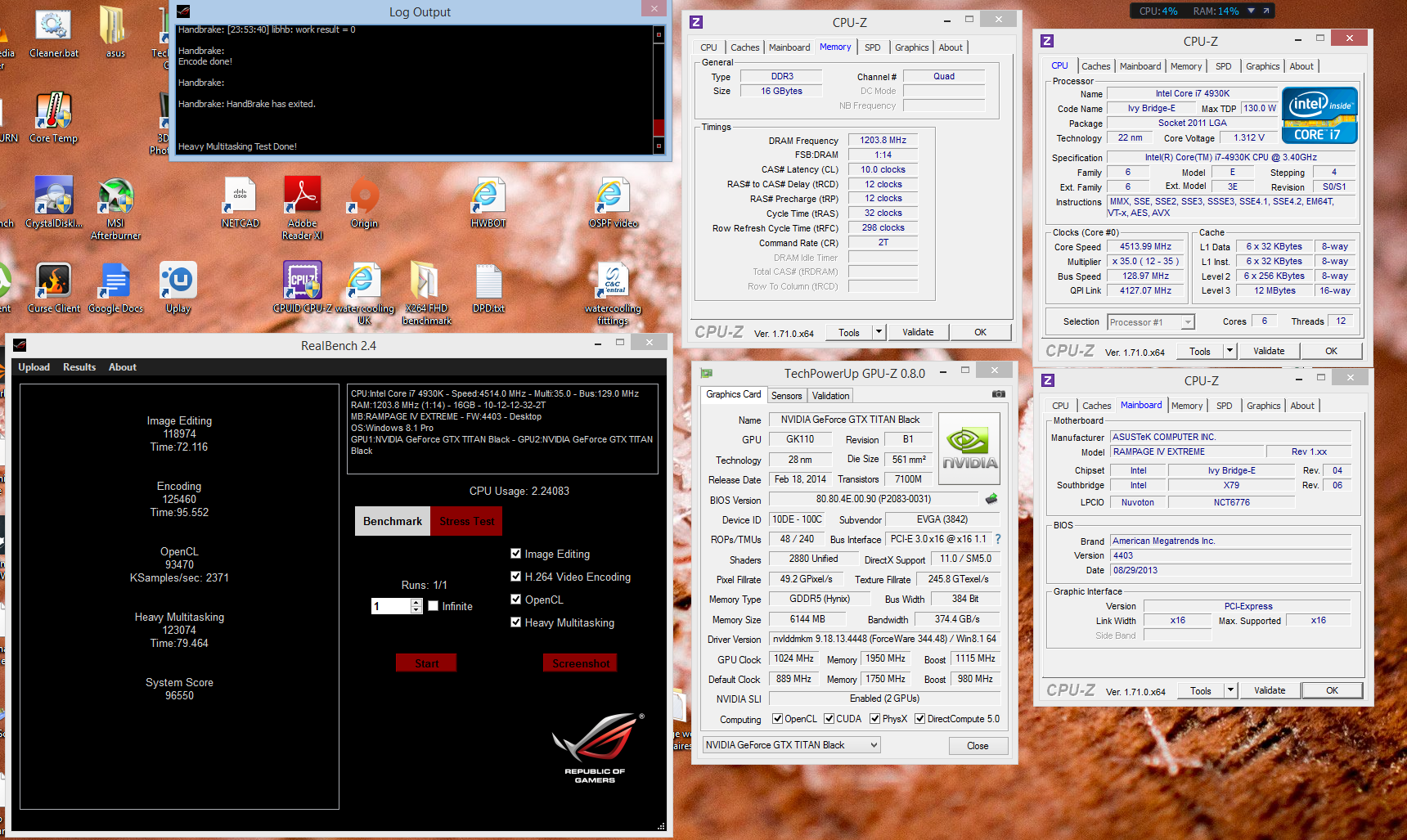Image resolution: width=1407 pixels, height=840 pixels.
Task: Open CrystalDiskInfo desktop shortcut
Action: pos(54,203)
